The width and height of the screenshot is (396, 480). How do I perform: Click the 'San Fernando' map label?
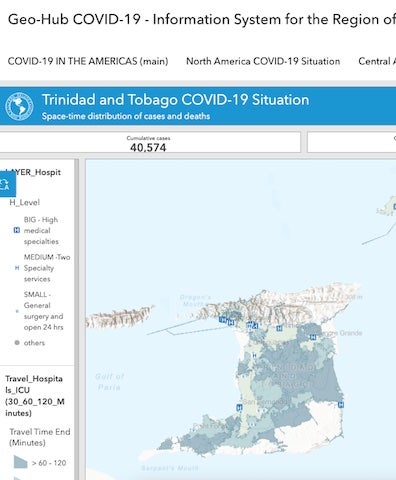pyautogui.click(x=266, y=402)
